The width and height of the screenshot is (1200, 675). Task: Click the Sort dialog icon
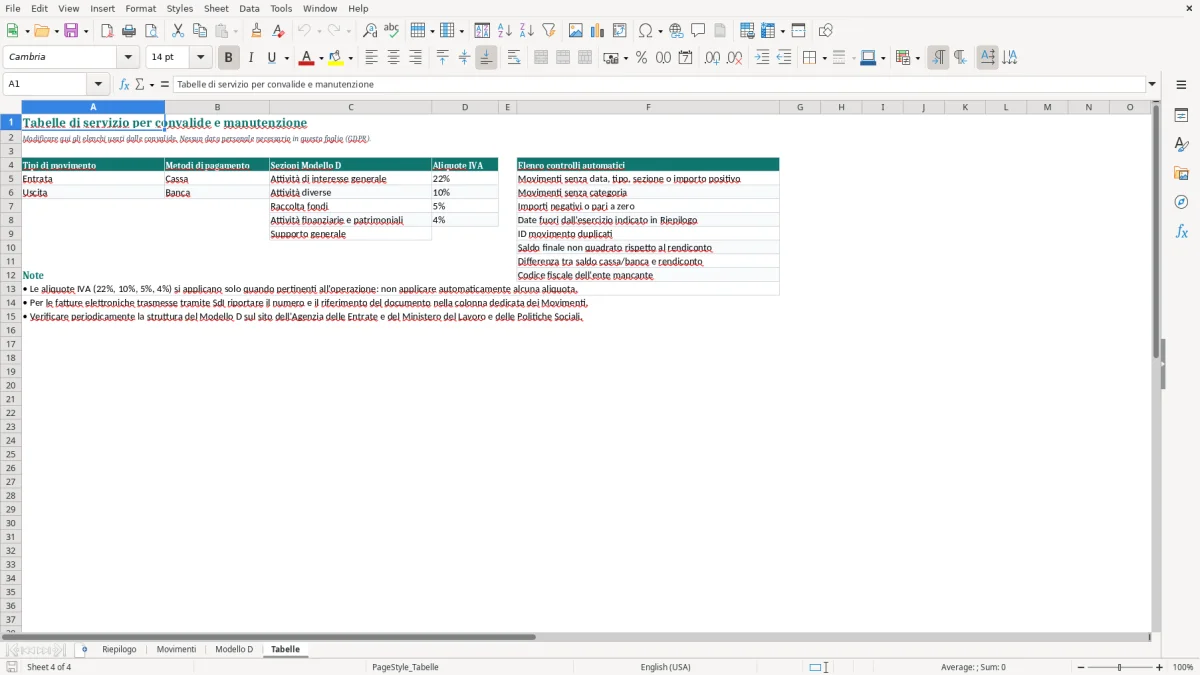pyautogui.click(x=482, y=31)
